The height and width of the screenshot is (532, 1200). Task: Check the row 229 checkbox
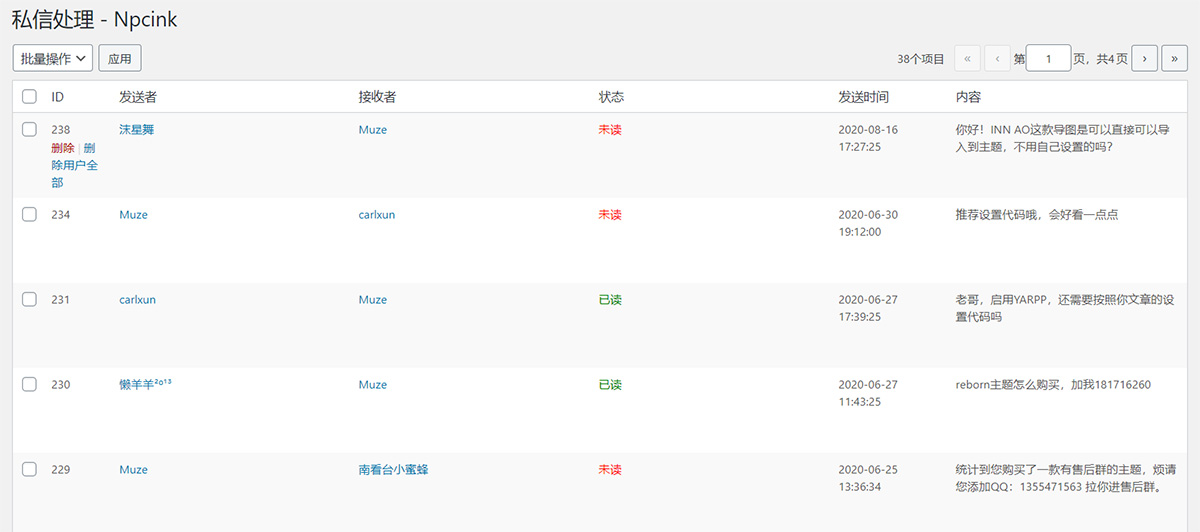[x=29, y=470]
